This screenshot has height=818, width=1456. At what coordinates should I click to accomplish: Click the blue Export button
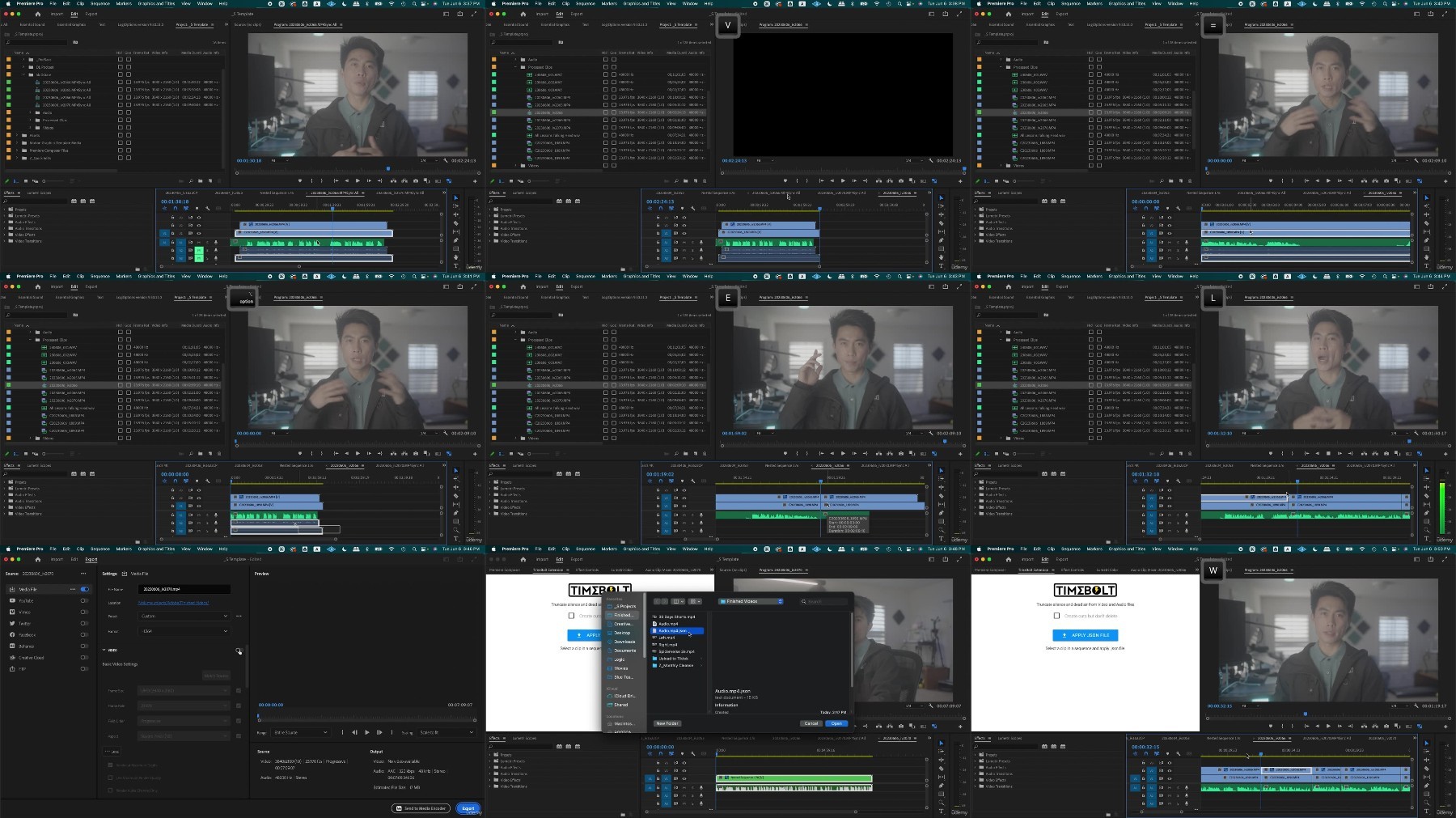tap(468, 808)
